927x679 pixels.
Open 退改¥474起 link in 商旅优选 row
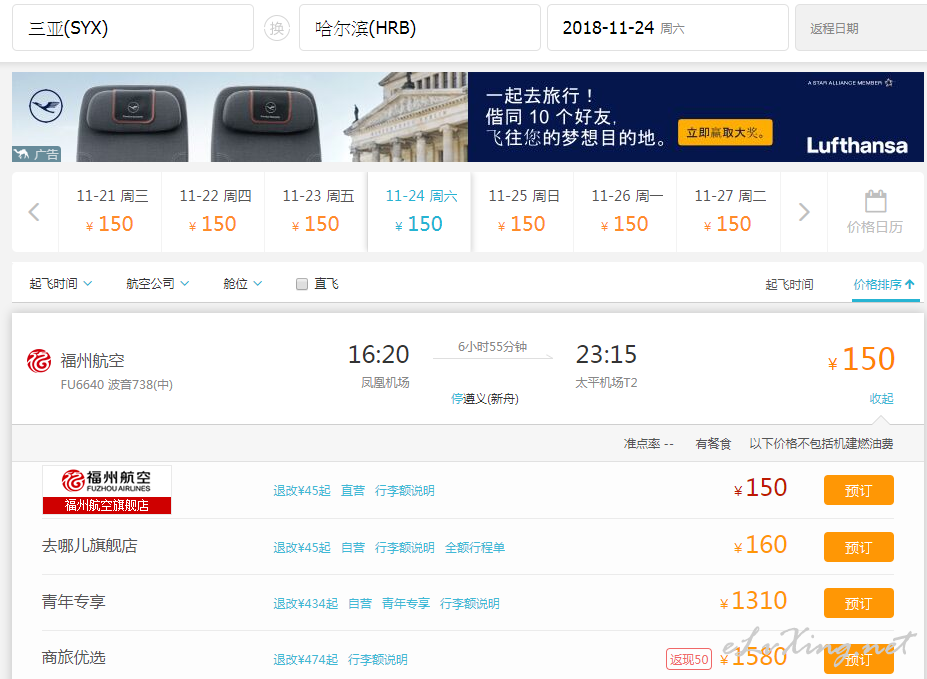pyautogui.click(x=305, y=659)
